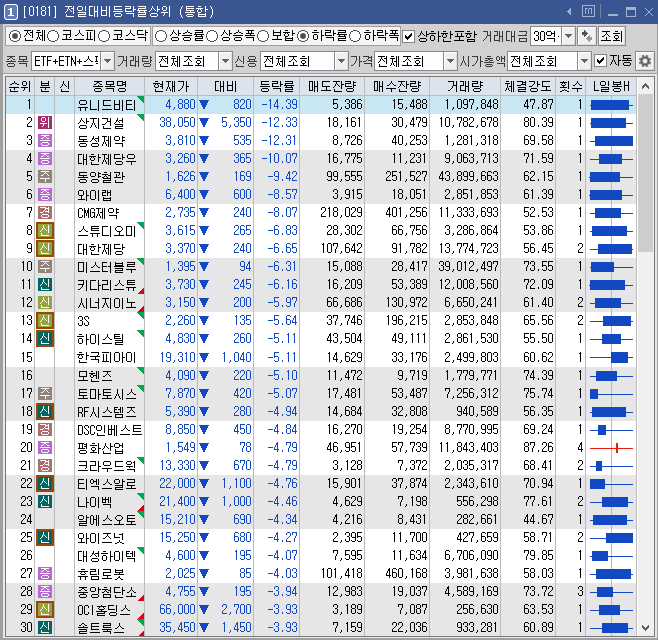
Task: Click the window number 1 icon in title bar
Action: (11, 12)
